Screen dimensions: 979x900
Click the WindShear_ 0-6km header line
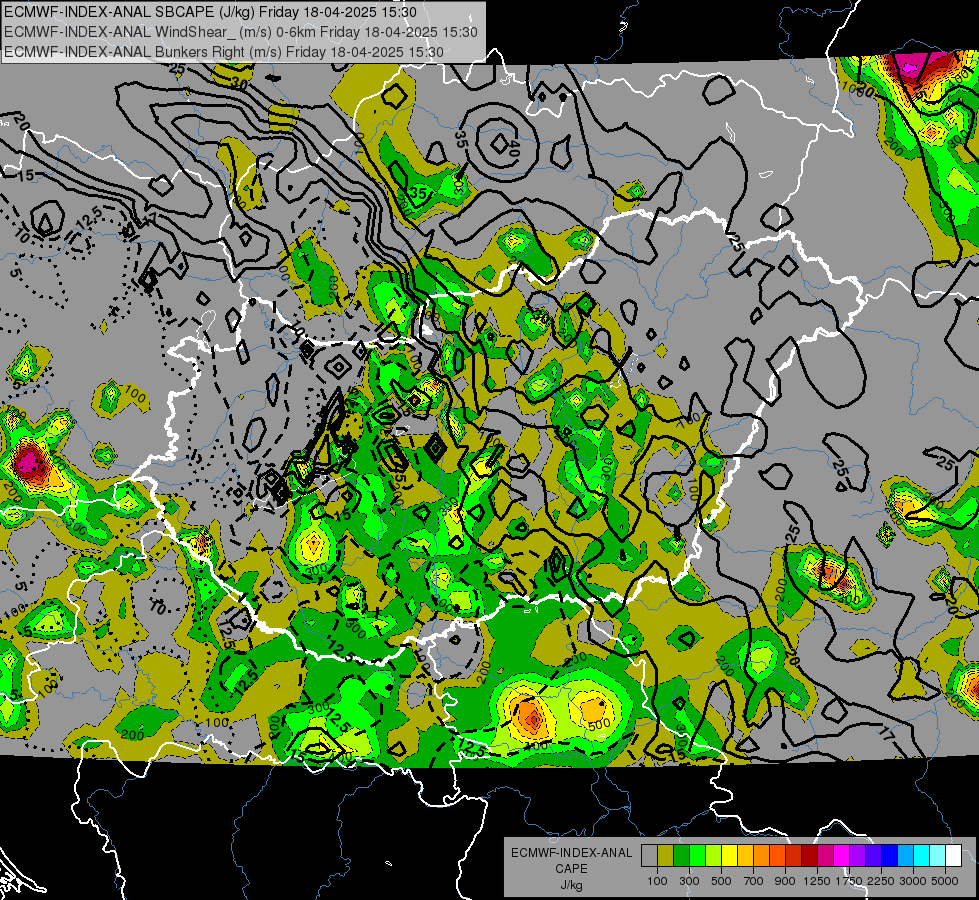pyautogui.click(x=240, y=32)
